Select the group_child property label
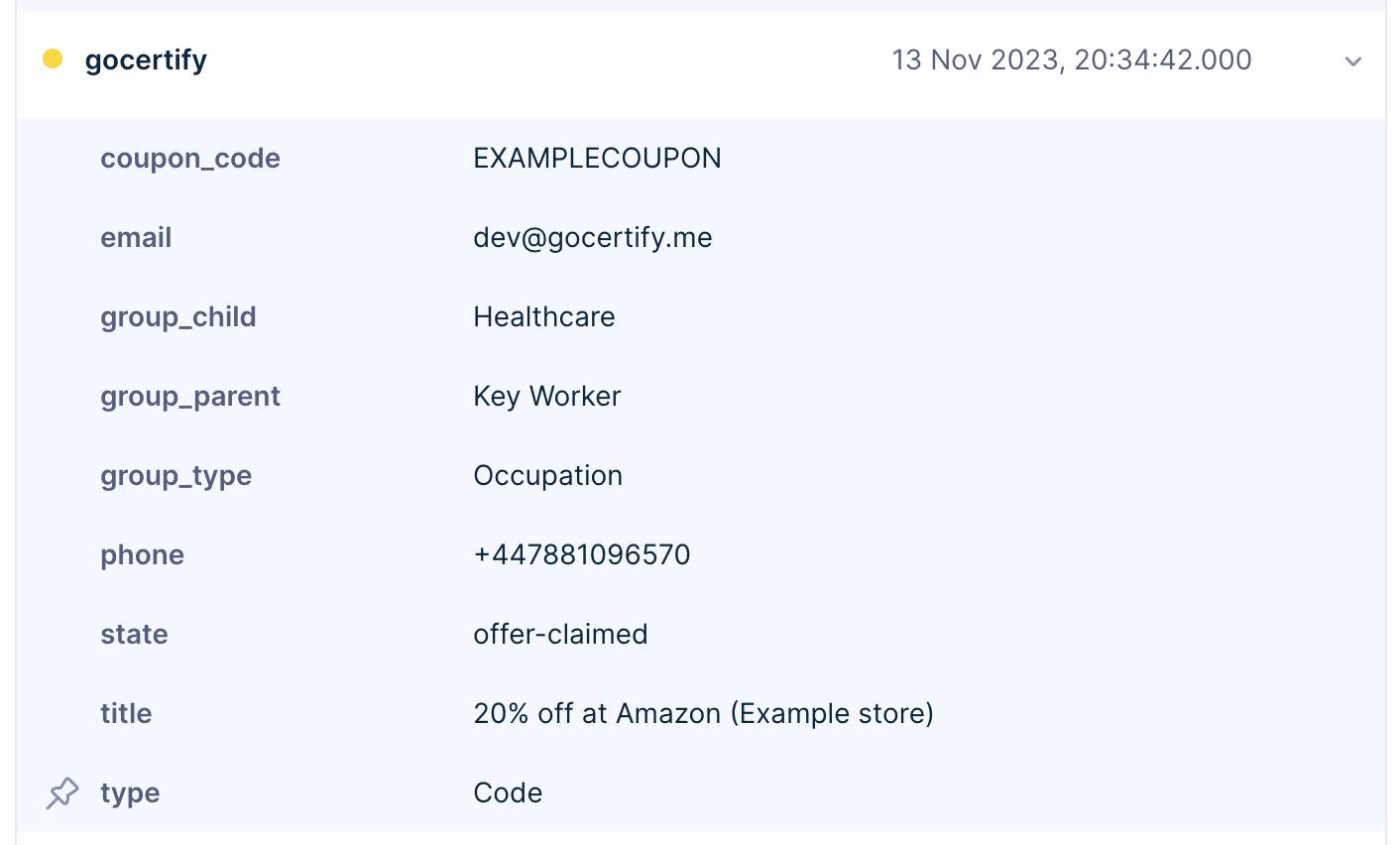The height and width of the screenshot is (845, 1400). pyautogui.click(x=178, y=317)
